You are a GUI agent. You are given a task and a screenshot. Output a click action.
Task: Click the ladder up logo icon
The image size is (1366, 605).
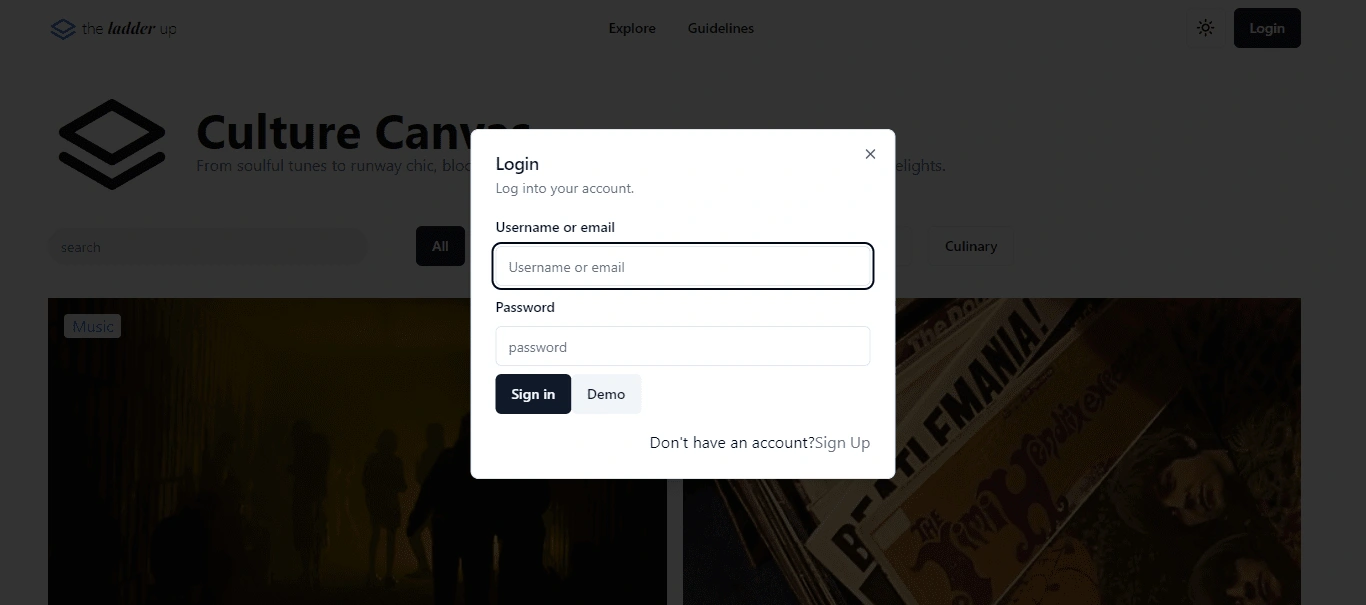(x=63, y=29)
